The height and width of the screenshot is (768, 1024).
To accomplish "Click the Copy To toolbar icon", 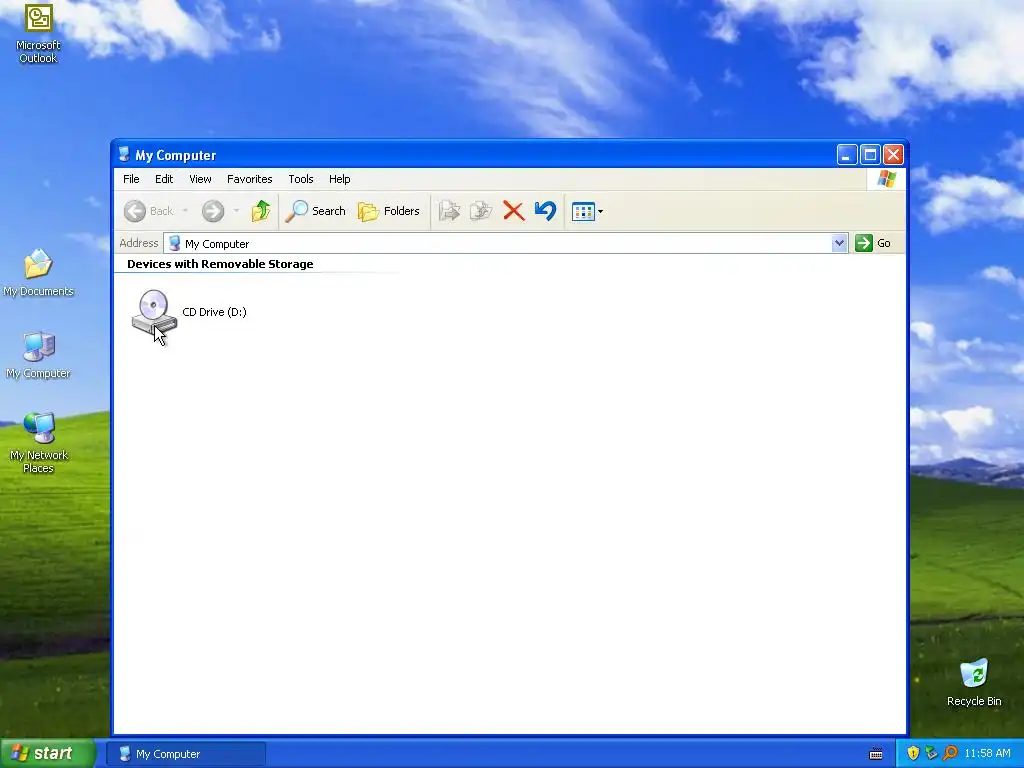I will pos(481,211).
